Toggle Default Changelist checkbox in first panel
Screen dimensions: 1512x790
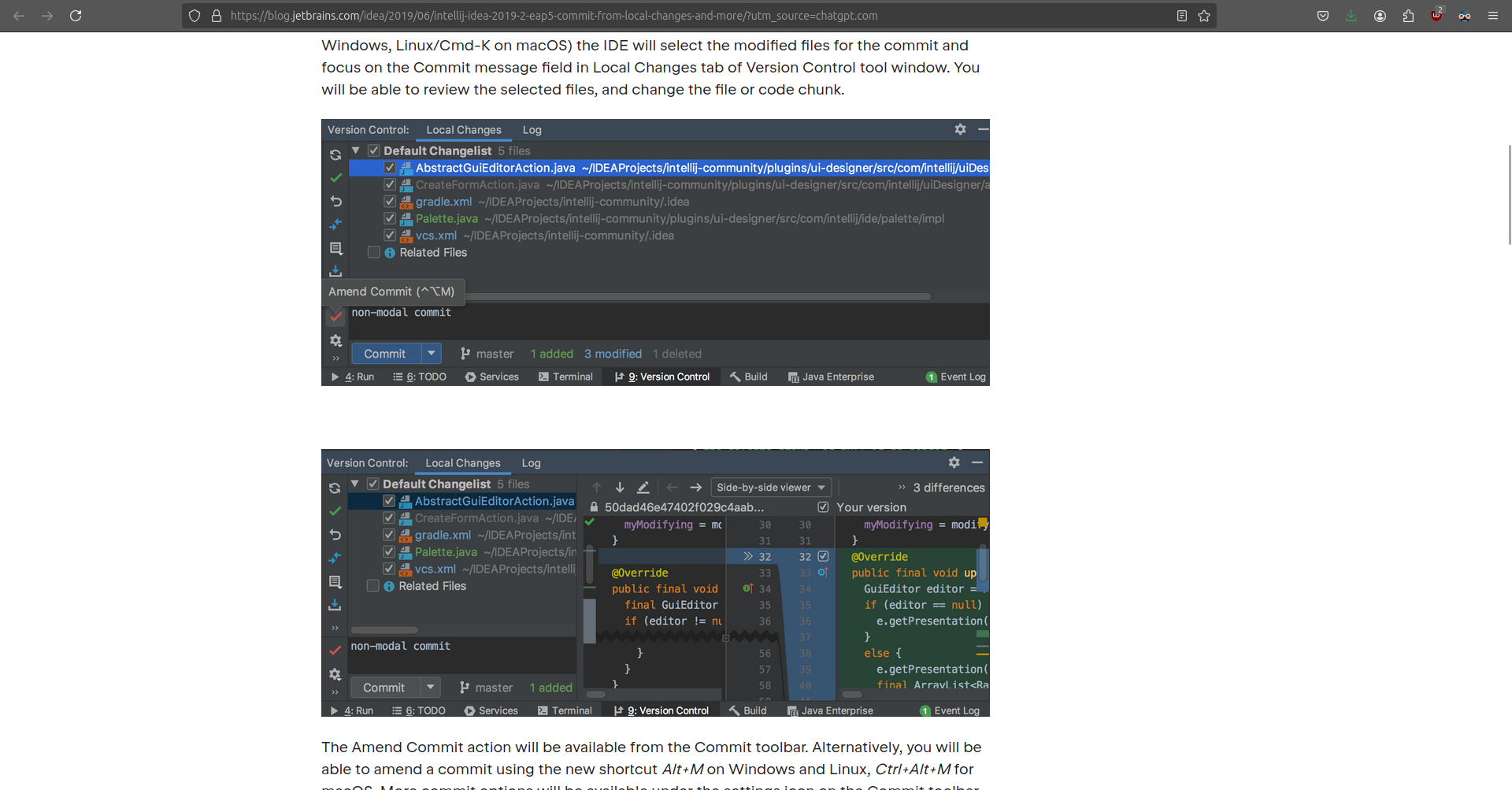tap(374, 150)
